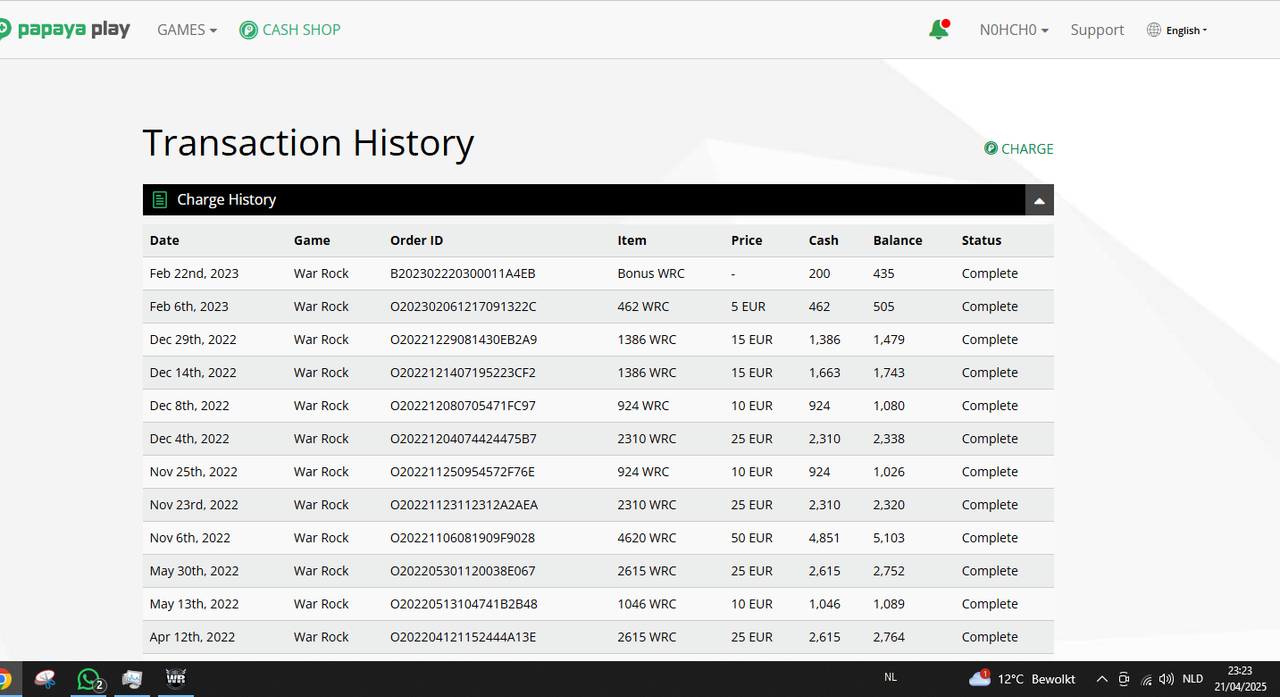Click the 50 EUR price cell
Viewport: 1280px width, 697px height.
click(x=752, y=537)
